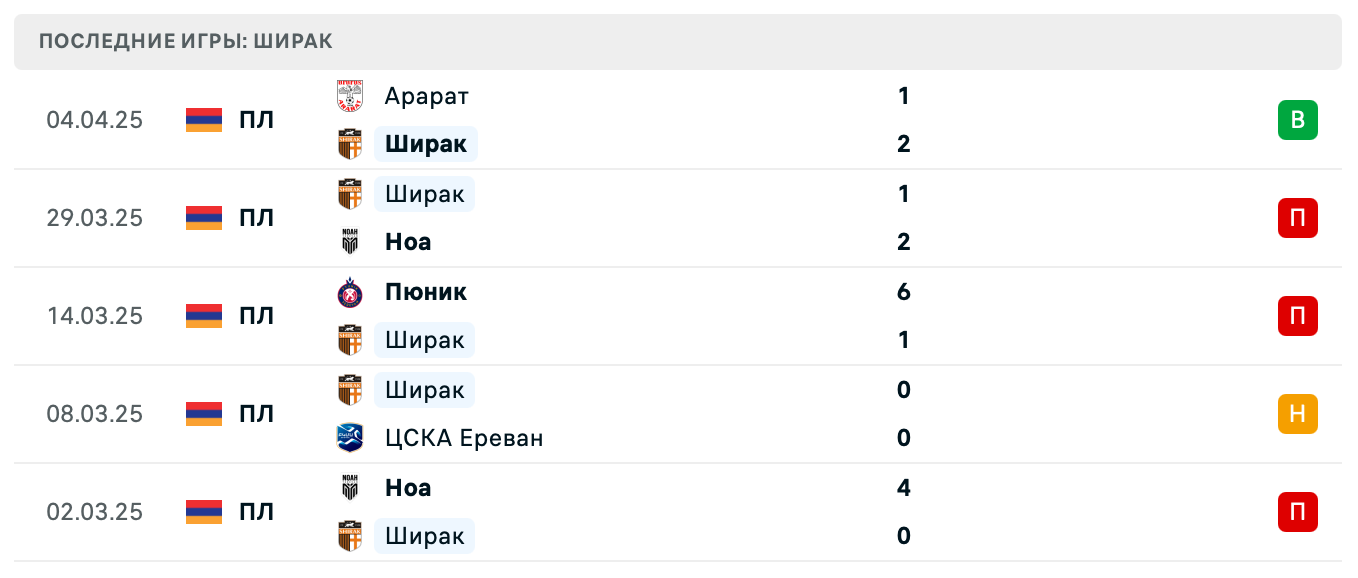
Task: Click the yellow Н draw badge
Action: coord(1298,413)
